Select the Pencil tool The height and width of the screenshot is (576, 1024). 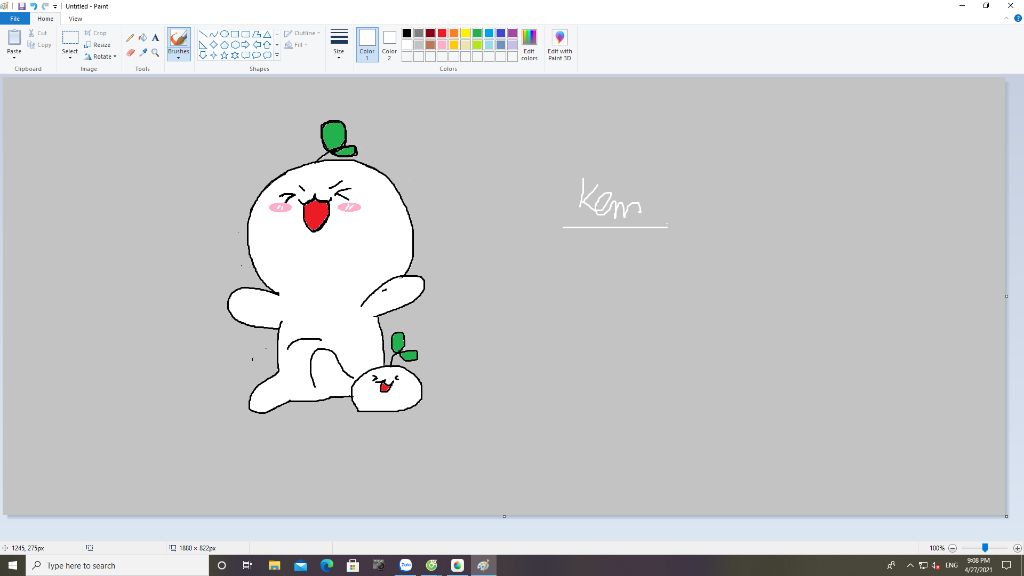(130, 38)
